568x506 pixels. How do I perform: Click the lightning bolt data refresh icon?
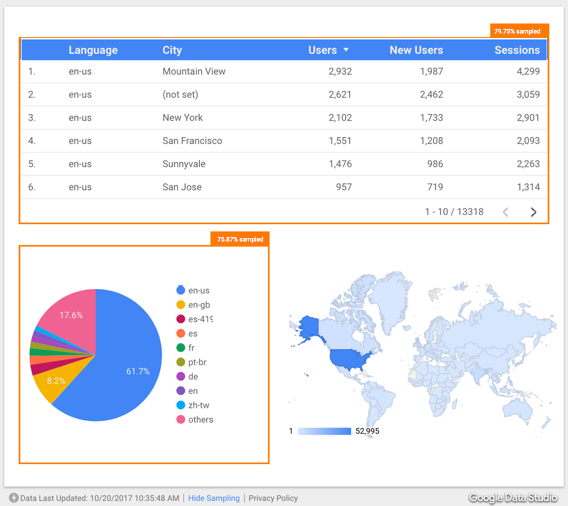[14, 498]
